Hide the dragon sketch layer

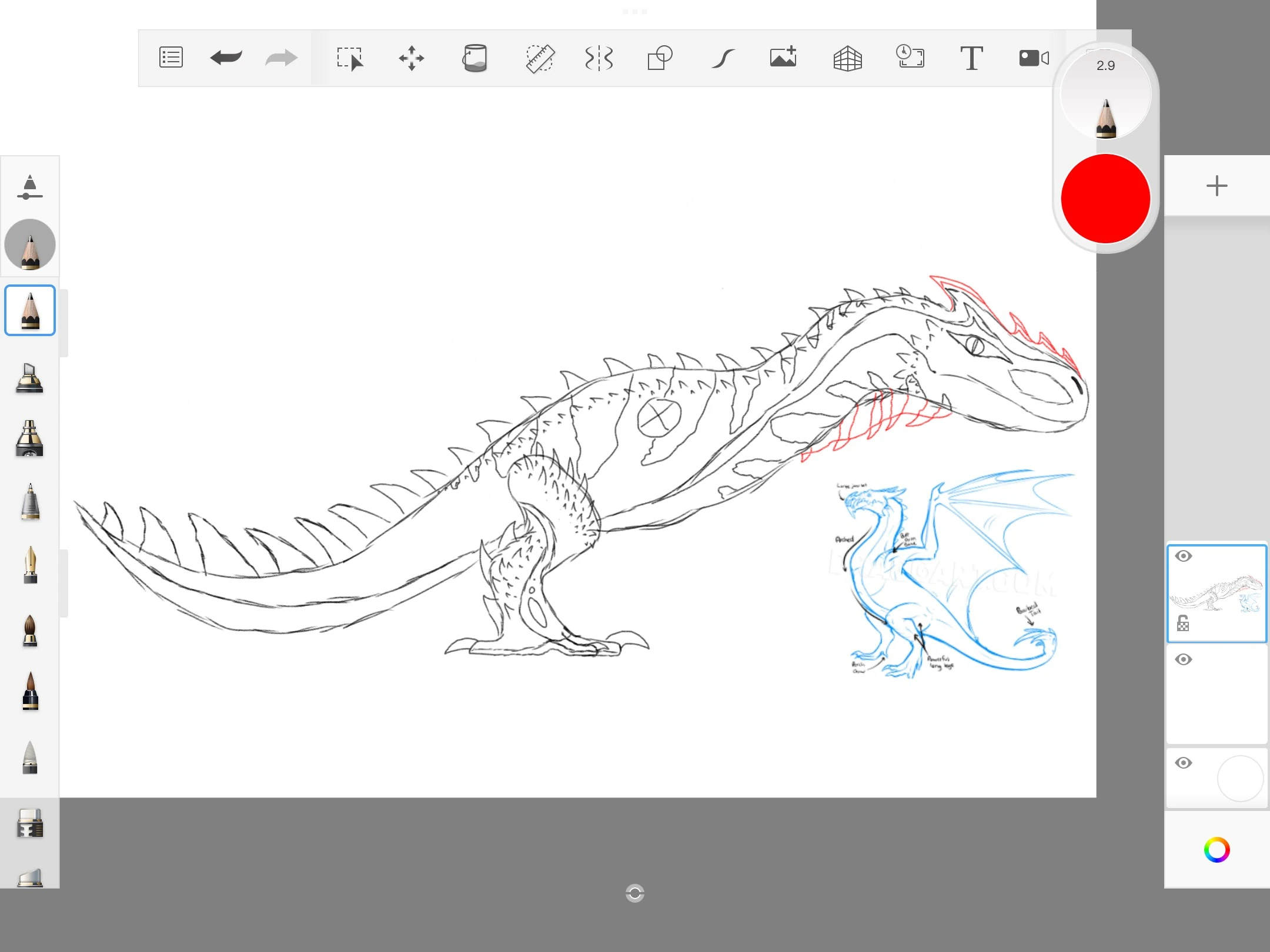tap(1184, 555)
